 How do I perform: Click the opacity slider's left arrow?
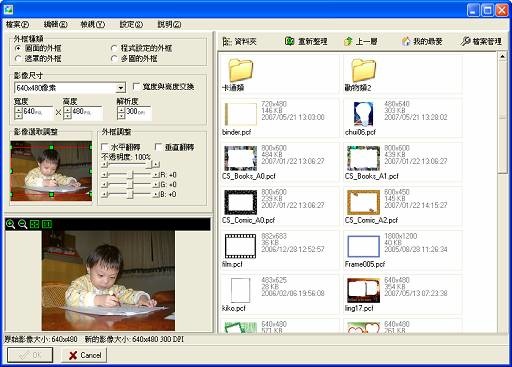click(104, 165)
